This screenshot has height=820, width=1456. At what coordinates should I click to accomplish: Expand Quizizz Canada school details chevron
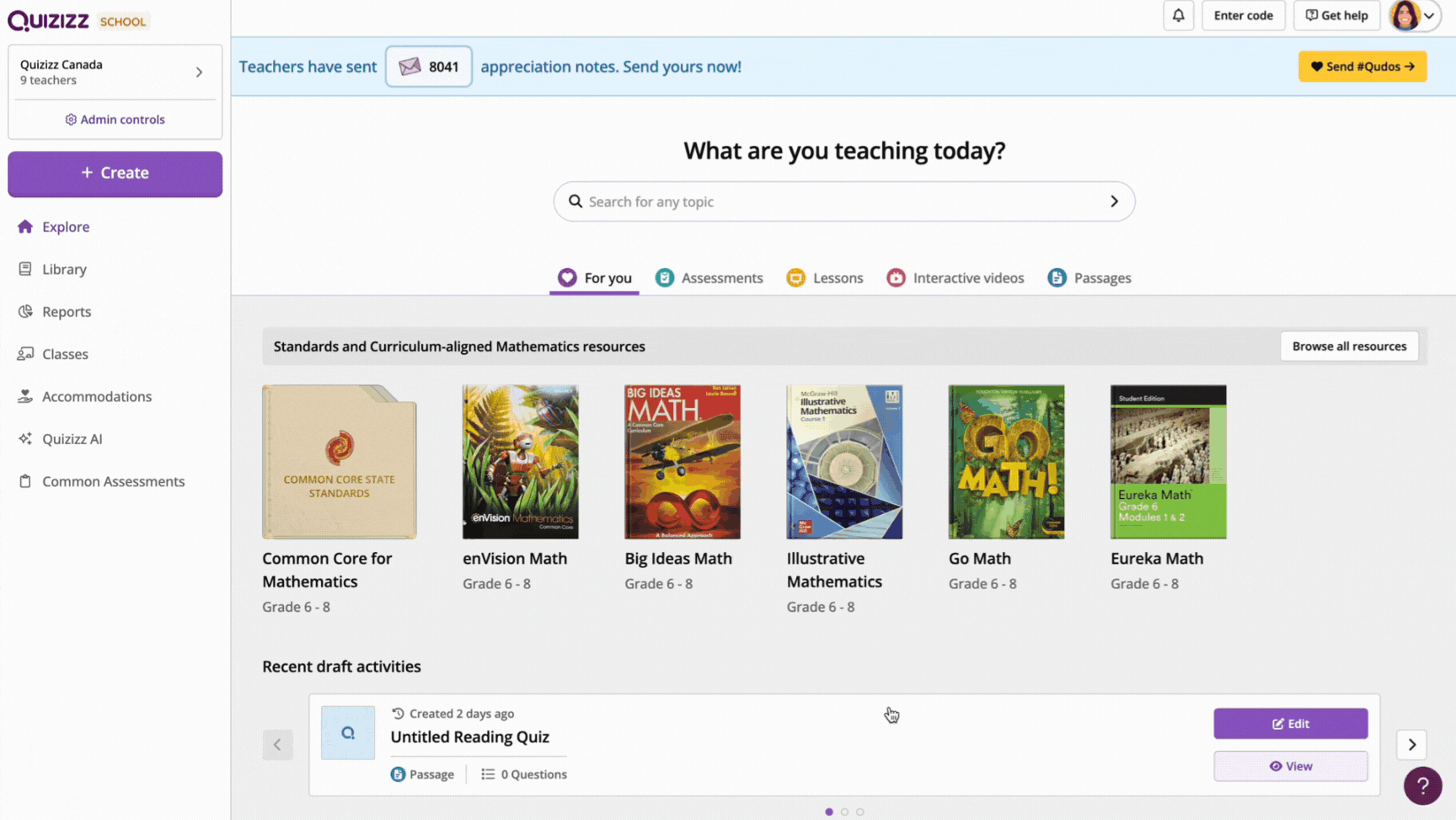coord(199,72)
